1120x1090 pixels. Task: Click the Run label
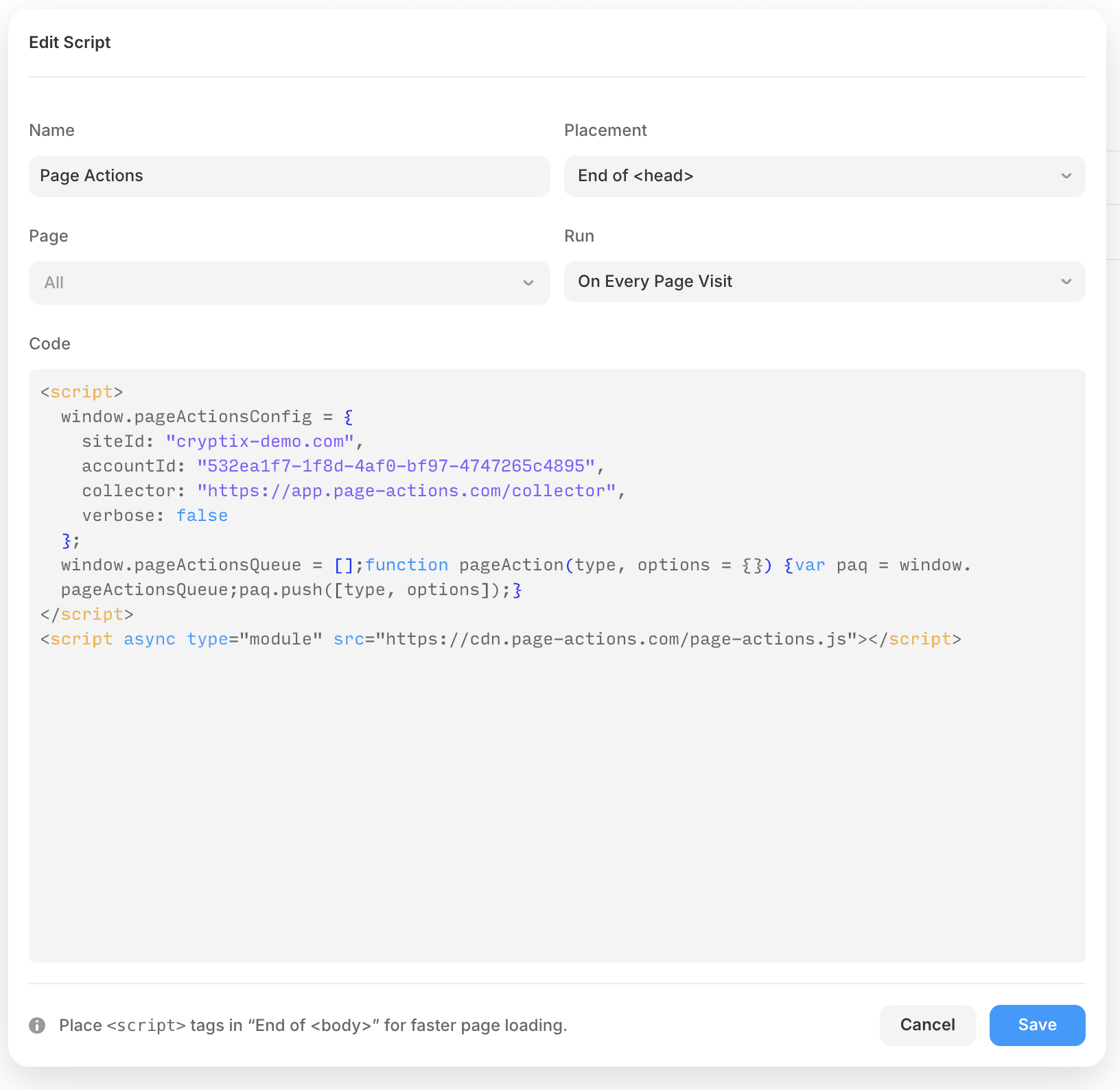[x=579, y=236]
